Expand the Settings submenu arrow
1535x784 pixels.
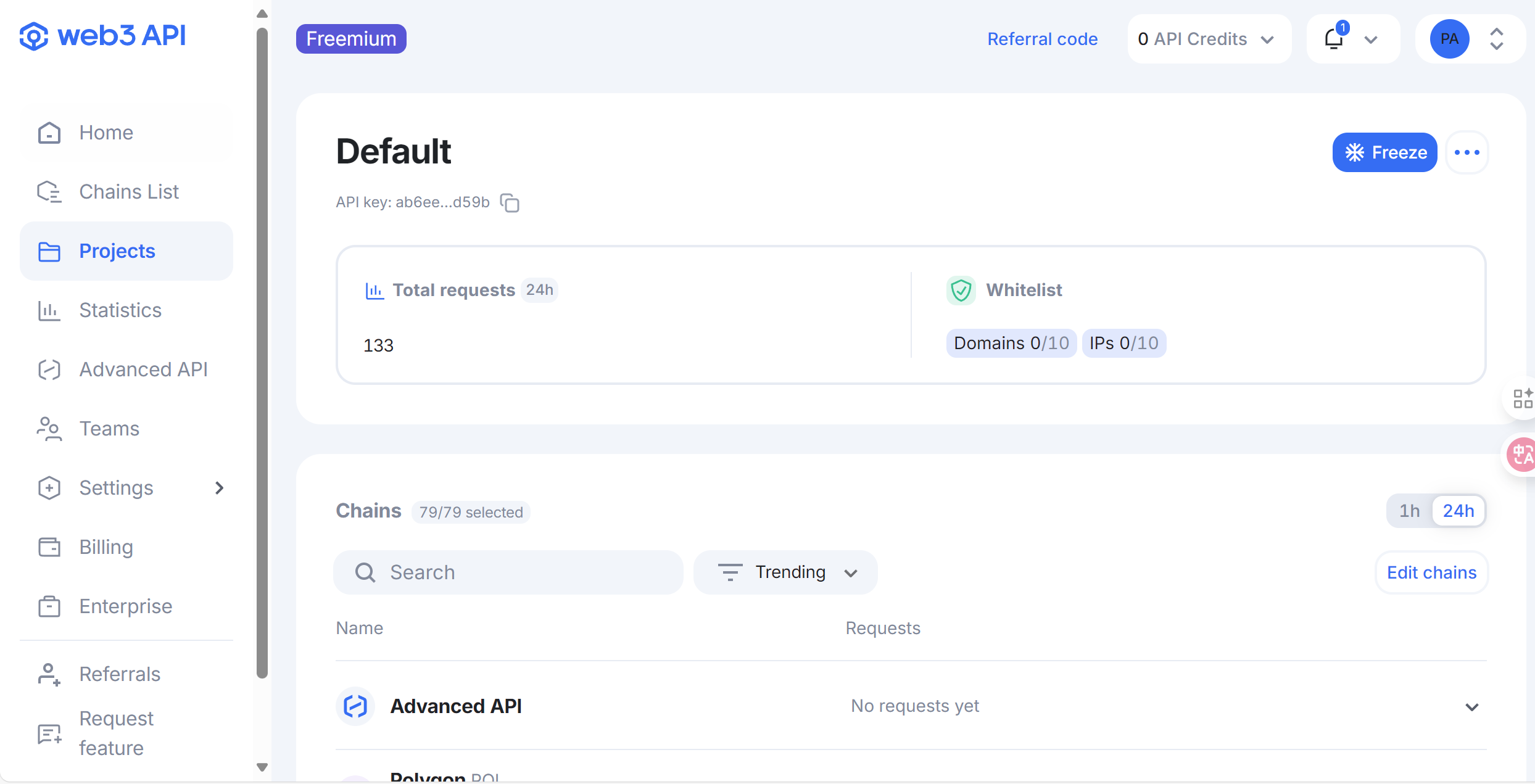pos(219,488)
